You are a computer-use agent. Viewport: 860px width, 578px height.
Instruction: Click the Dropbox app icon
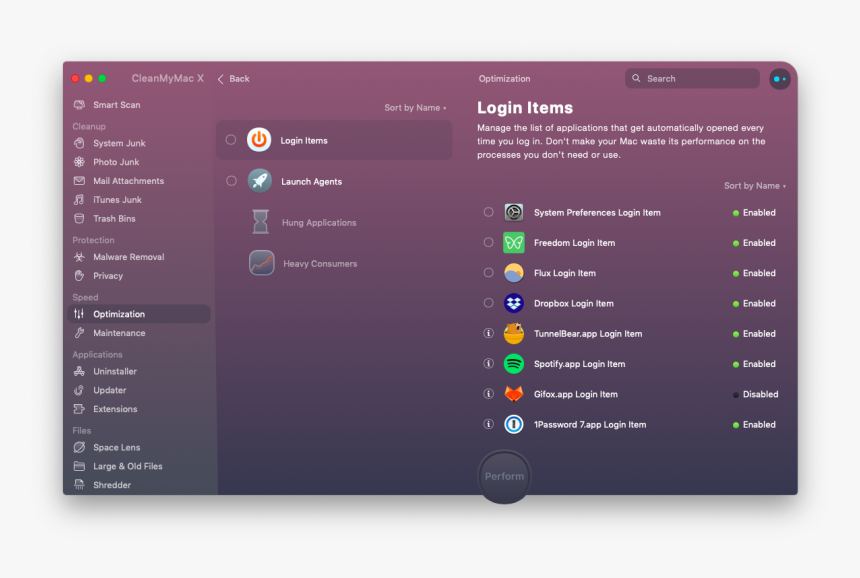tap(513, 303)
